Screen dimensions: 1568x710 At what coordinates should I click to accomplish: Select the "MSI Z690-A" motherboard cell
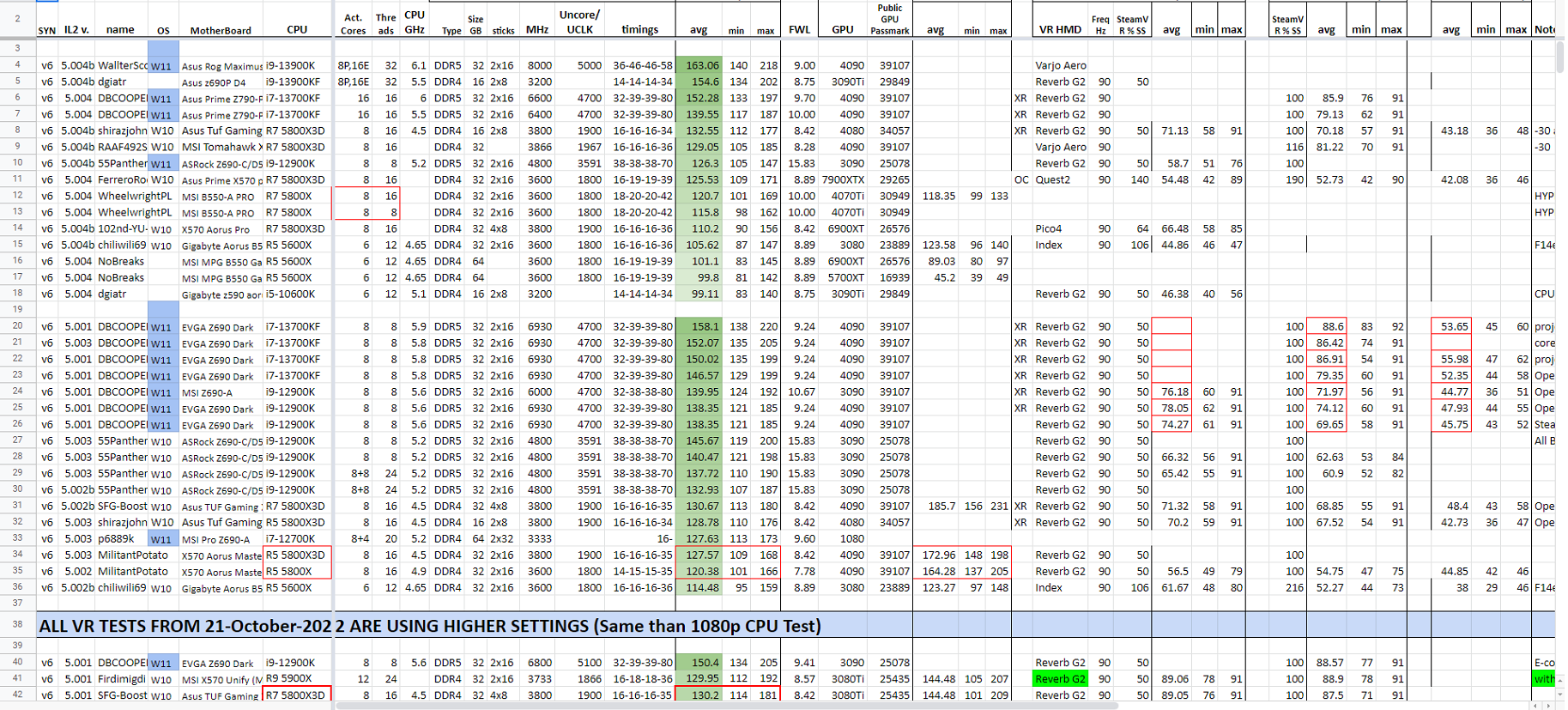(x=221, y=391)
